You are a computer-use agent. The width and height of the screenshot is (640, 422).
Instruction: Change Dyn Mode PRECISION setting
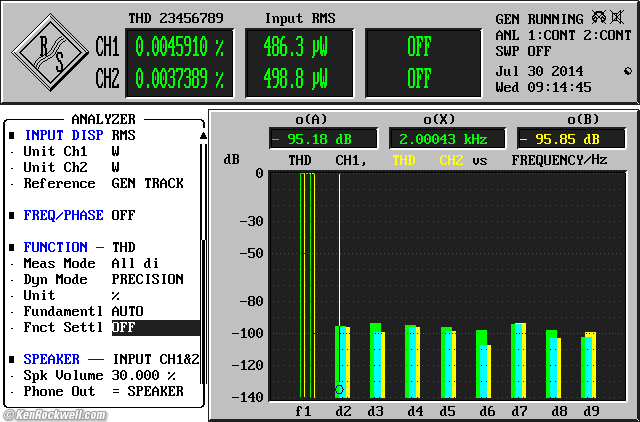coord(148,279)
